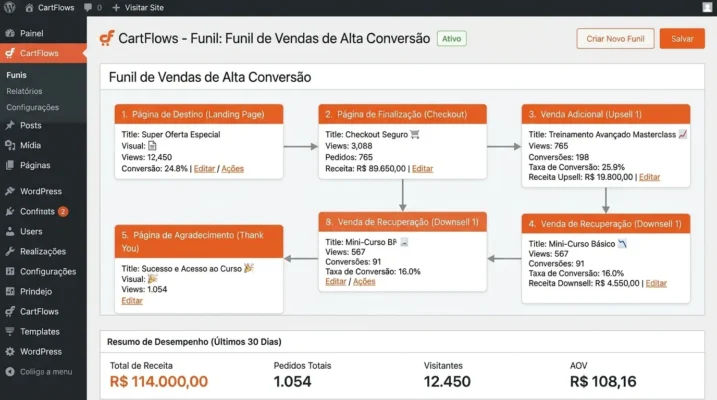The height and width of the screenshot is (400, 717).
Task: Click AOV value 'R$ 108,16'
Action: click(x=603, y=381)
